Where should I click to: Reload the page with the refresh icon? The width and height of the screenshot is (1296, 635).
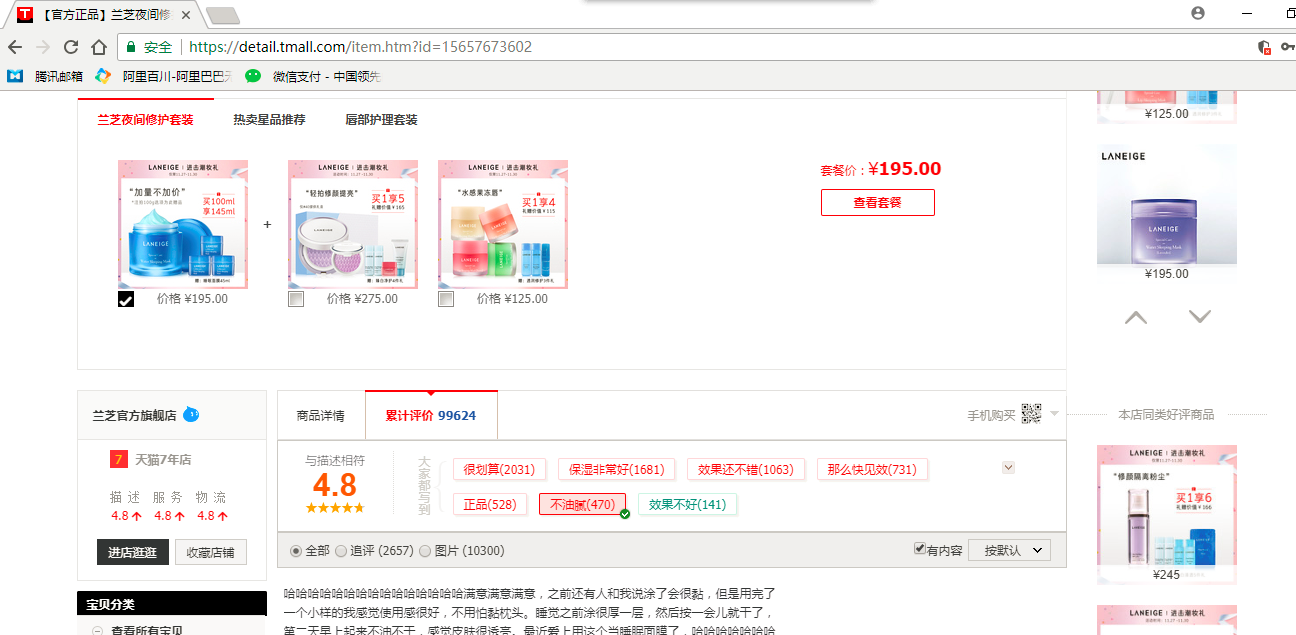[x=71, y=47]
